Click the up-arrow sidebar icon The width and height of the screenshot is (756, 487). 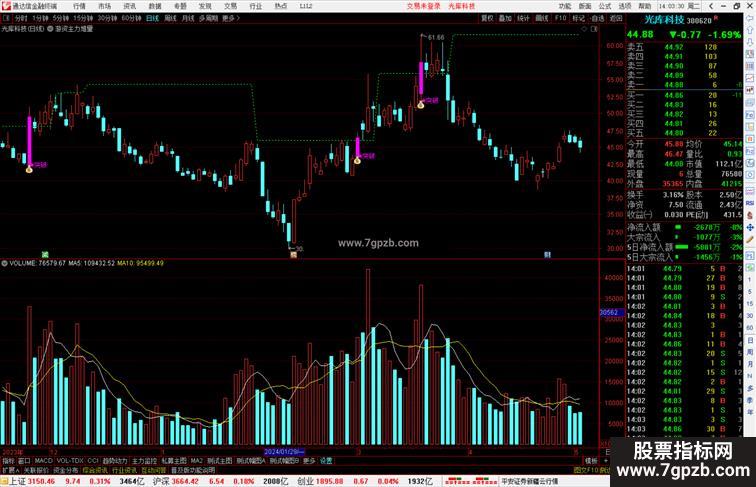[750, 30]
